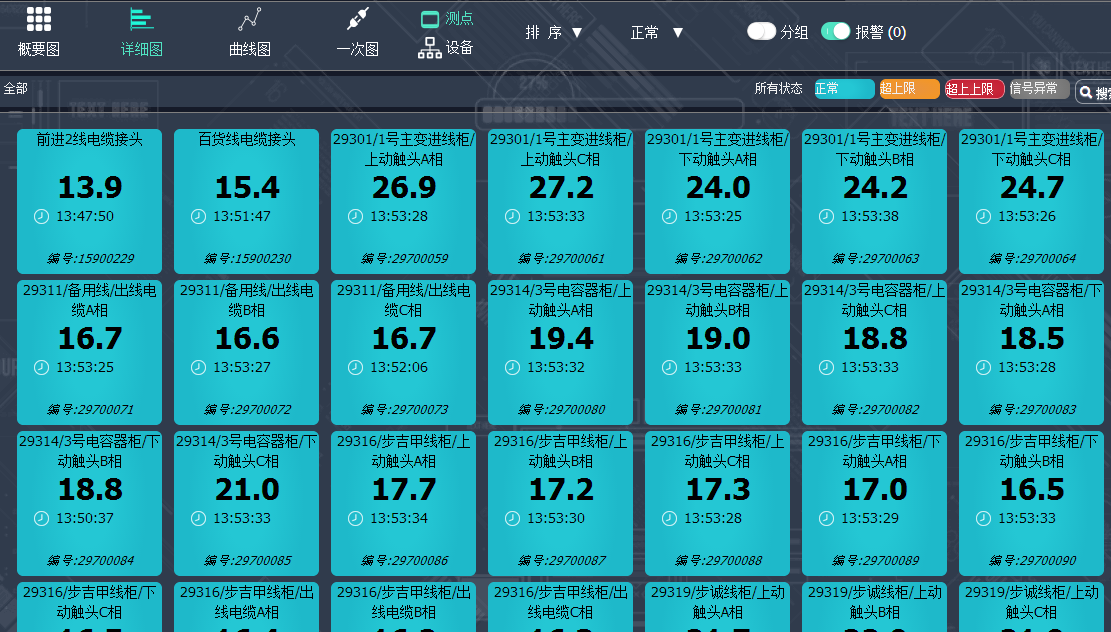
Task: Open the 百货线电缆接头 sensor card
Action: pyautogui.click(x=247, y=201)
